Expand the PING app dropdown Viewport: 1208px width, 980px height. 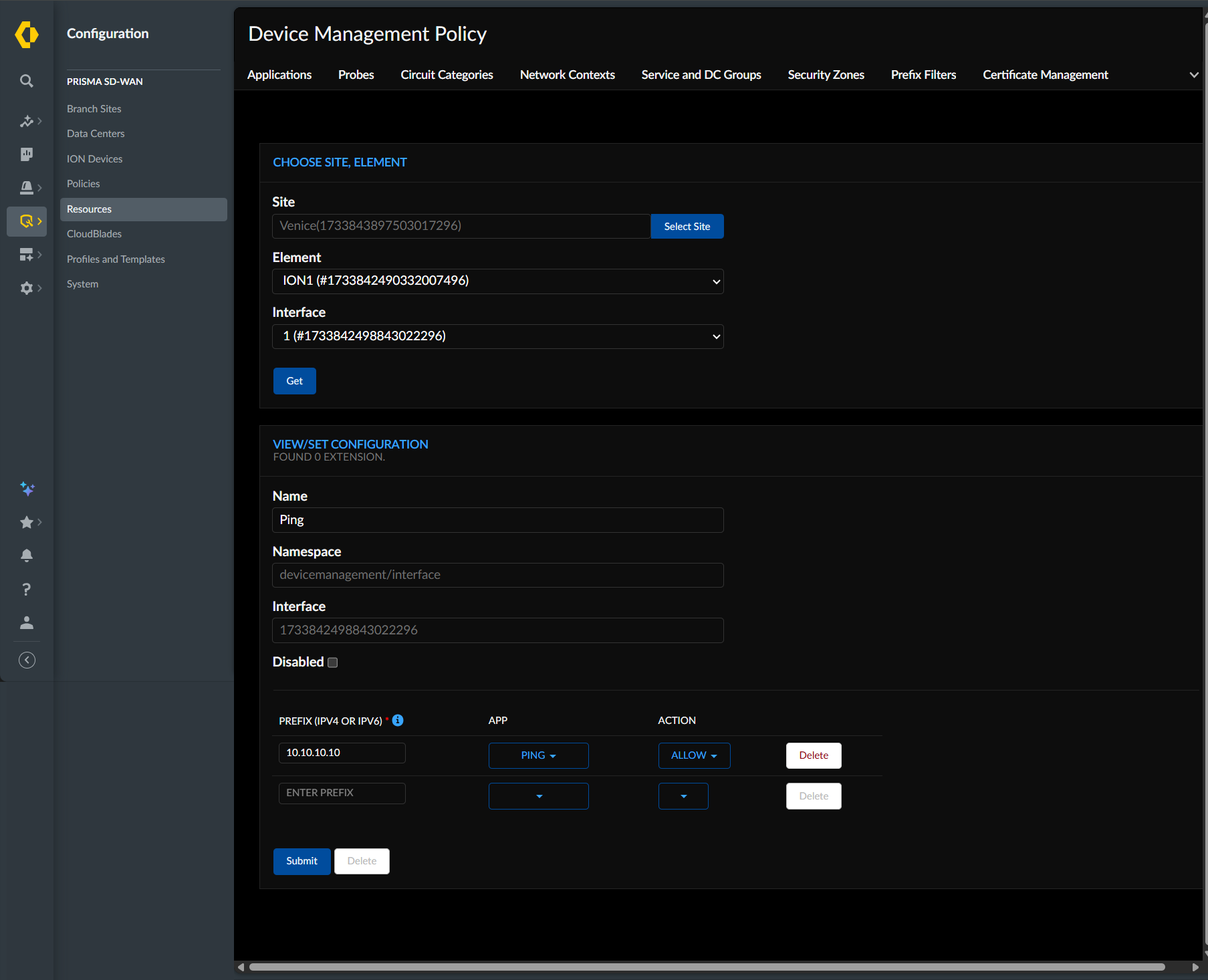538,755
